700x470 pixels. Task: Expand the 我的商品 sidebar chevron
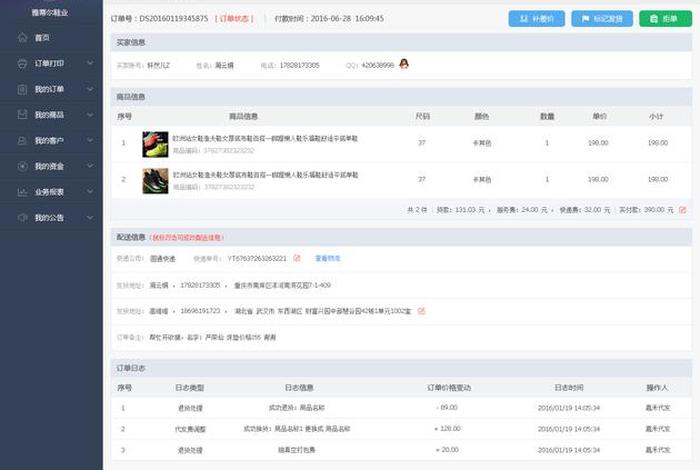pos(90,115)
